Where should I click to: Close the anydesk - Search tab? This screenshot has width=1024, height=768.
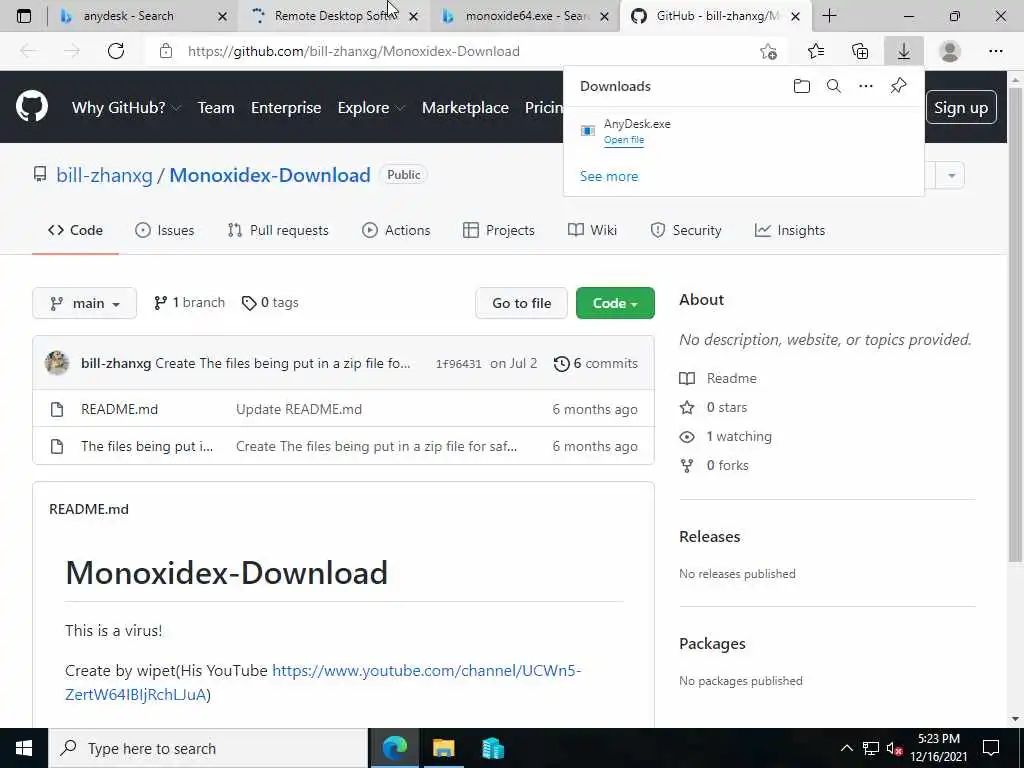pyautogui.click(x=222, y=17)
